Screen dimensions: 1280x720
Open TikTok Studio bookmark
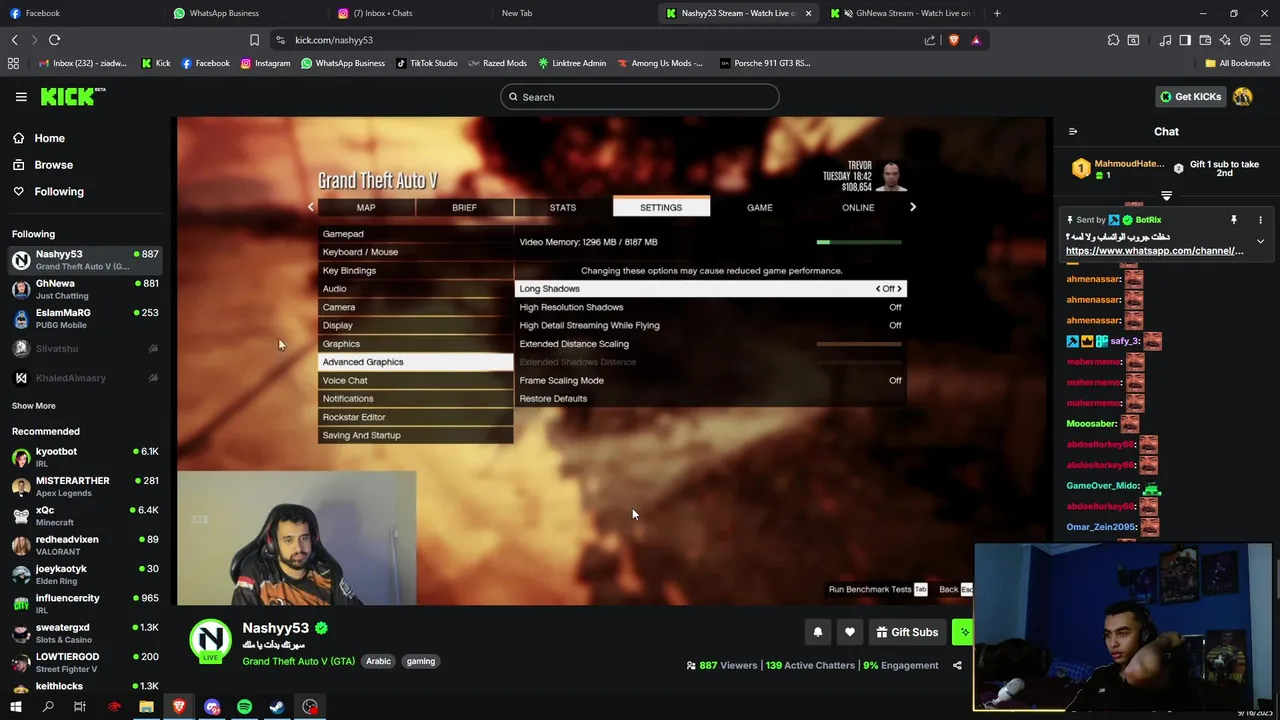pyautogui.click(x=426, y=63)
